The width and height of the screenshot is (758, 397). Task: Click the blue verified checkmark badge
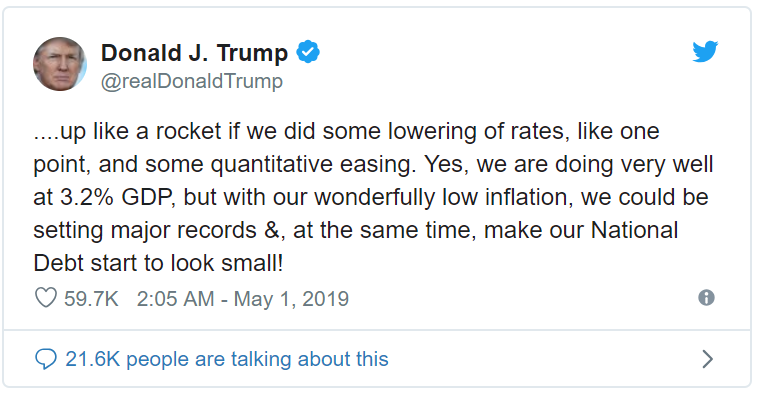(x=308, y=52)
